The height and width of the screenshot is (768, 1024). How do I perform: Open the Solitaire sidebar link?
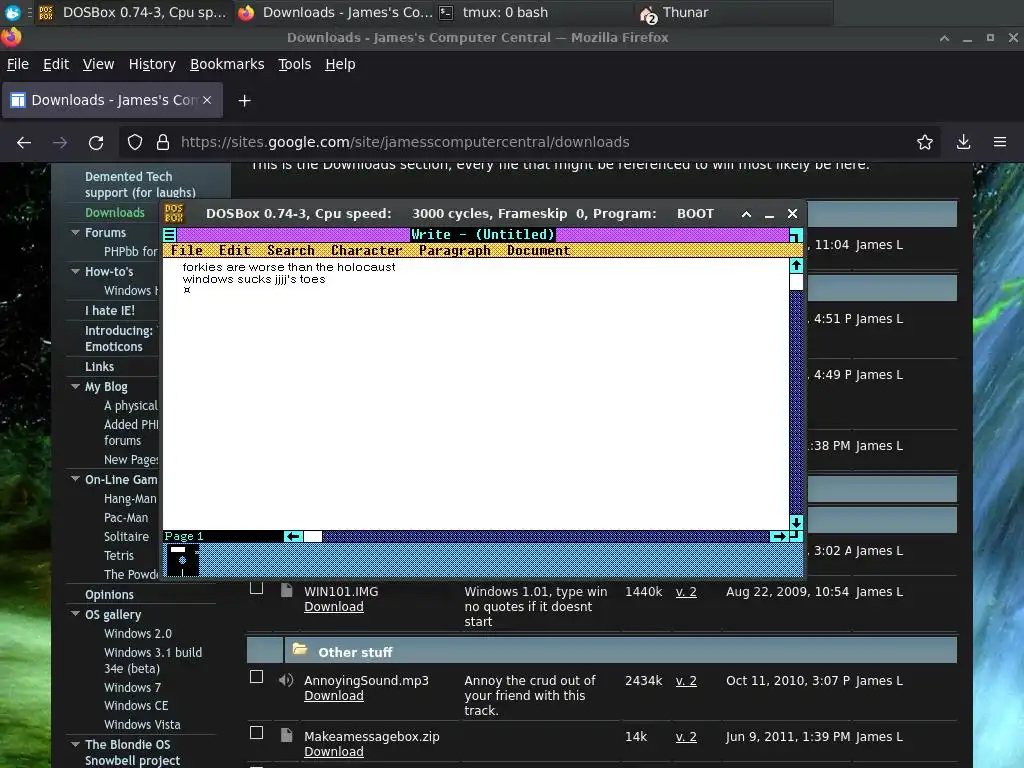pos(127,536)
